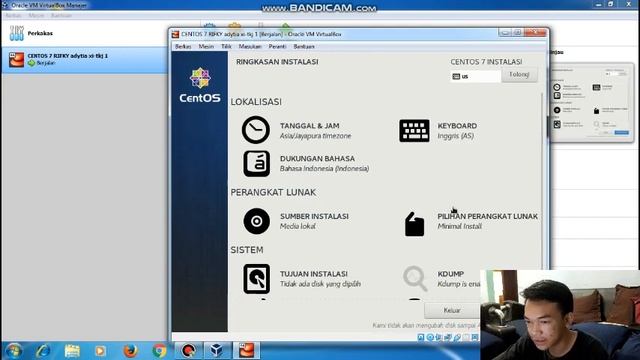Click the VM window title bar VirtualBox icon
Screen dimensions: 640x360
[175, 34]
